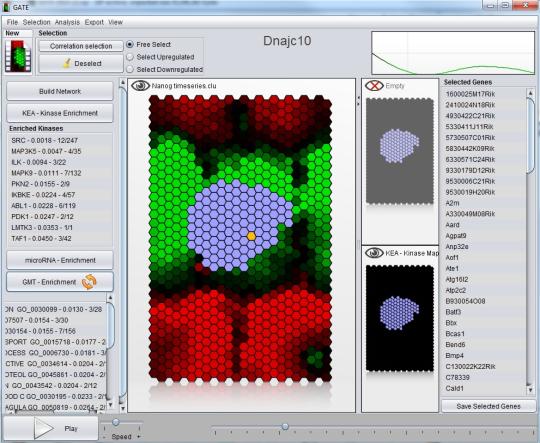Toggle eye icon for Nanog timeseries panel
This screenshot has height=443, width=540.
tap(140, 86)
